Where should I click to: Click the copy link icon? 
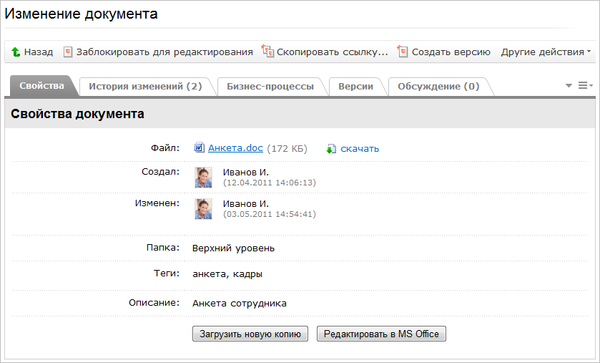(x=267, y=51)
